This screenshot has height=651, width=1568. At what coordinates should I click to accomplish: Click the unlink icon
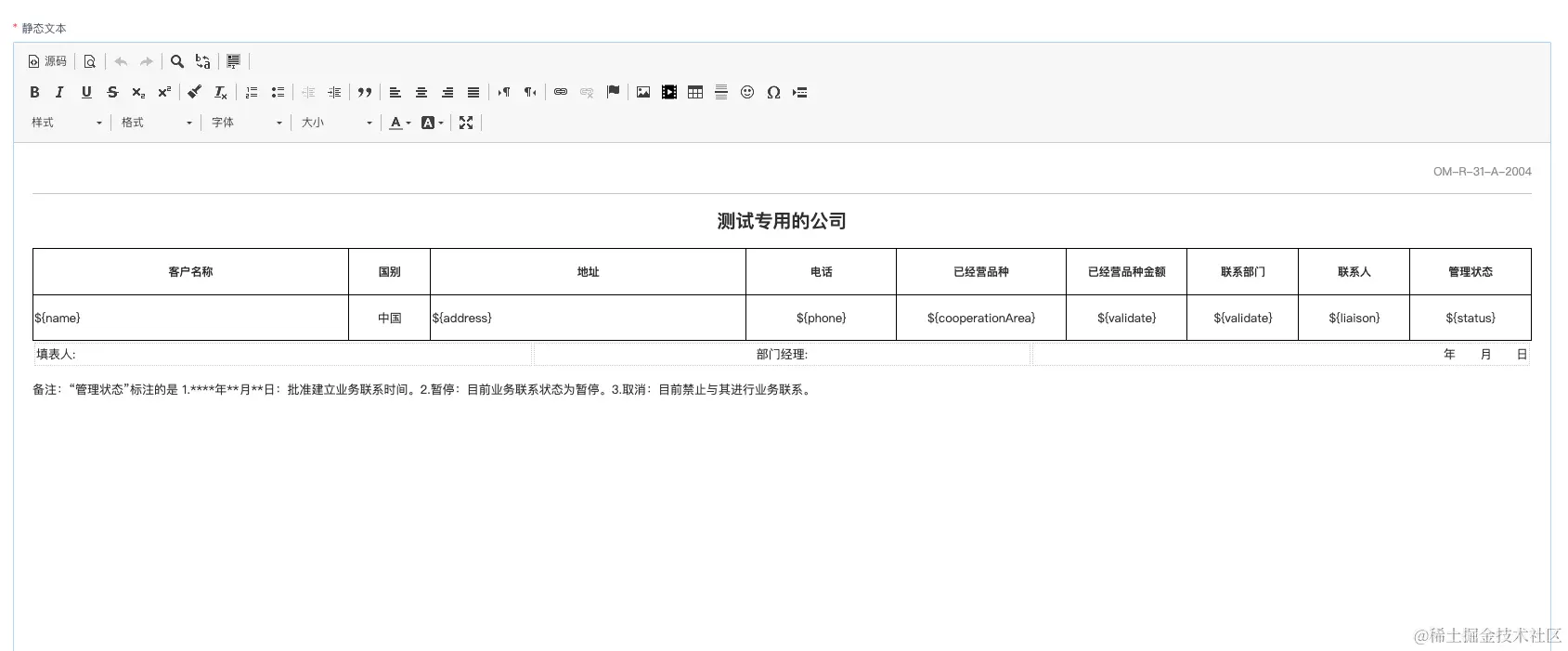[587, 92]
